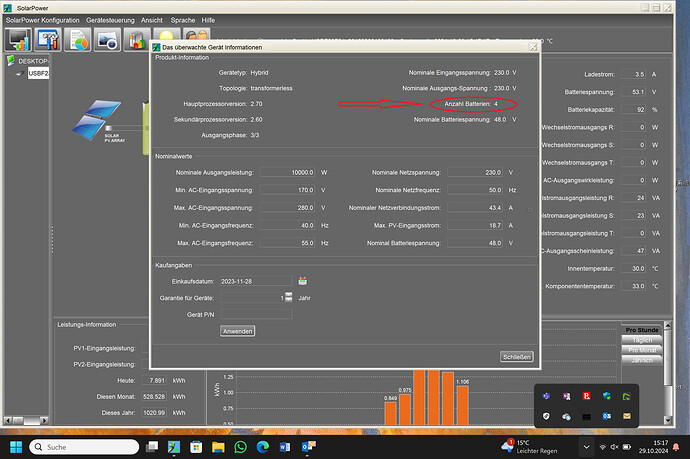
Task: Click the Einkaufsdatum date field
Action: coord(256,281)
